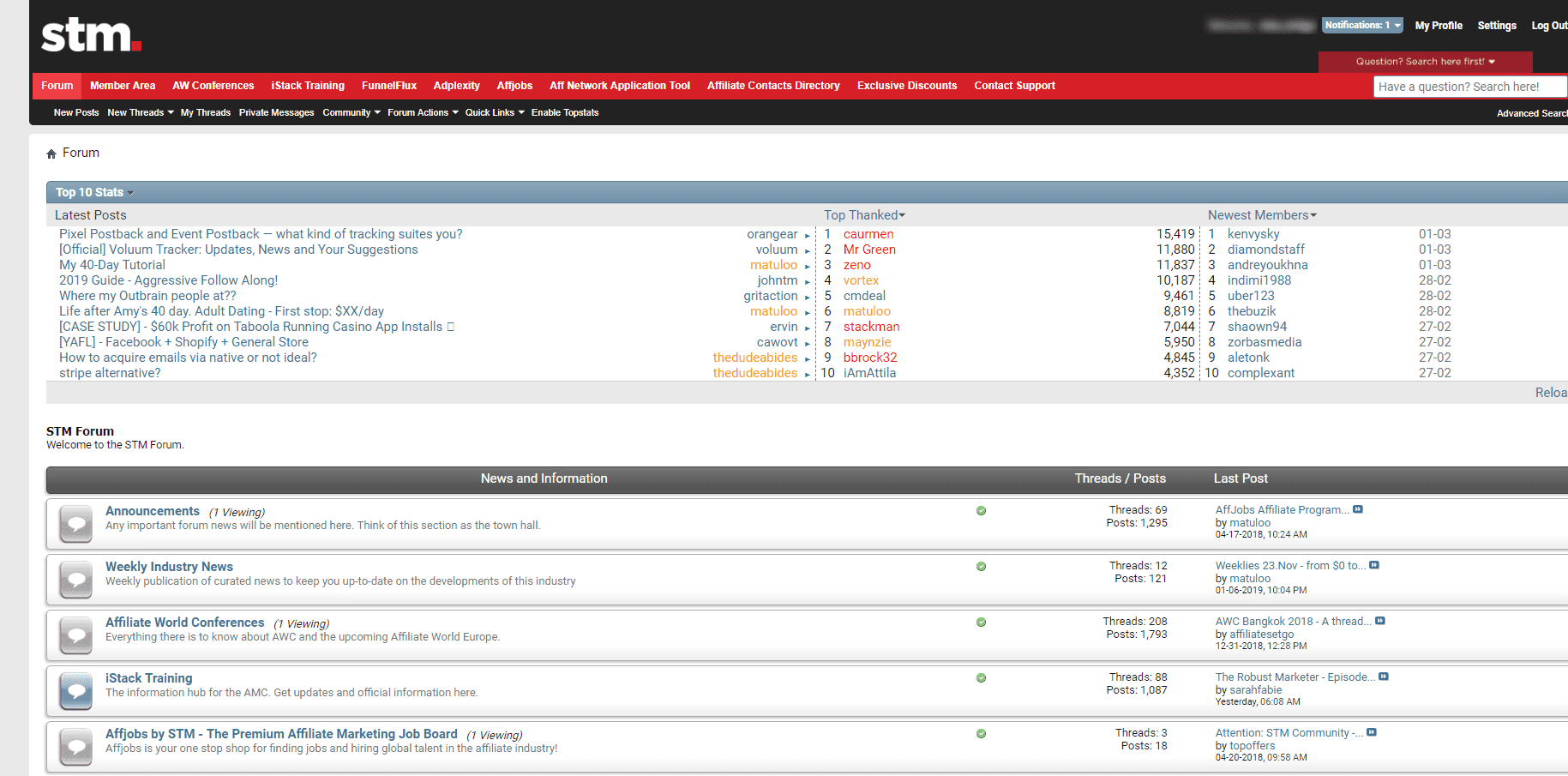
Task: Open newest member kenvysky profile
Action: click(1253, 234)
